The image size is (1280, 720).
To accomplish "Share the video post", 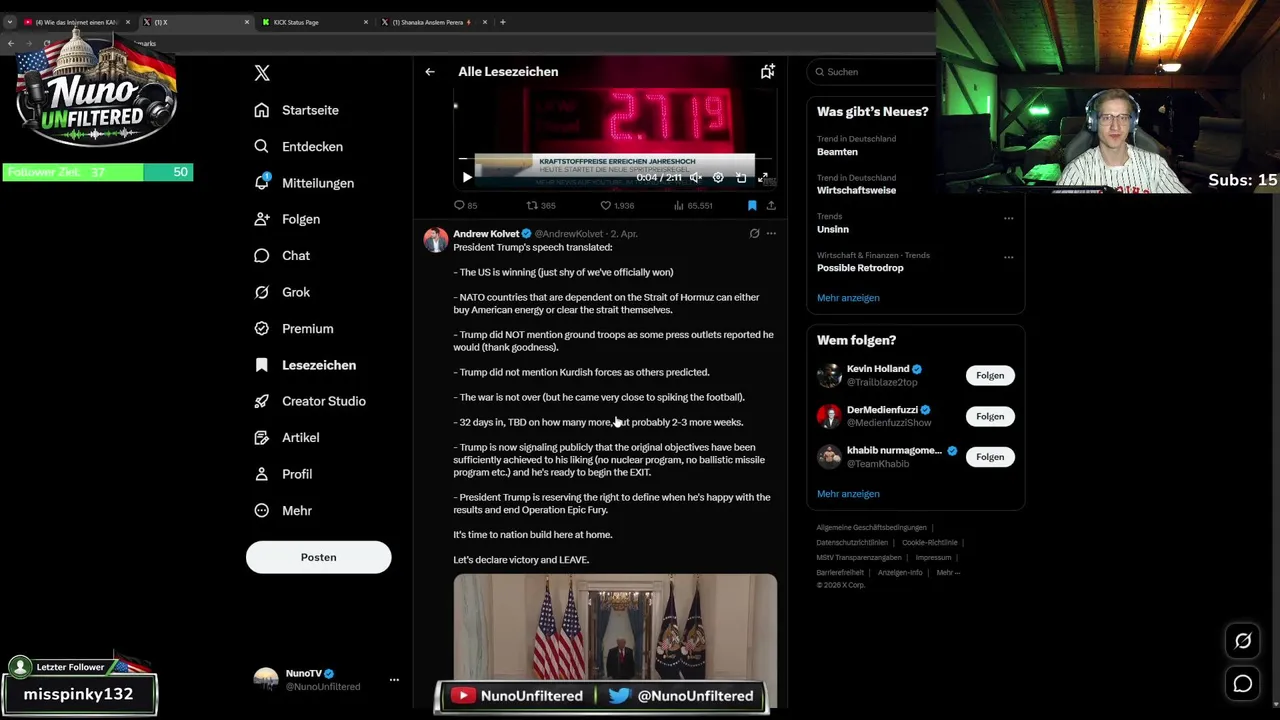I will tap(771, 205).
